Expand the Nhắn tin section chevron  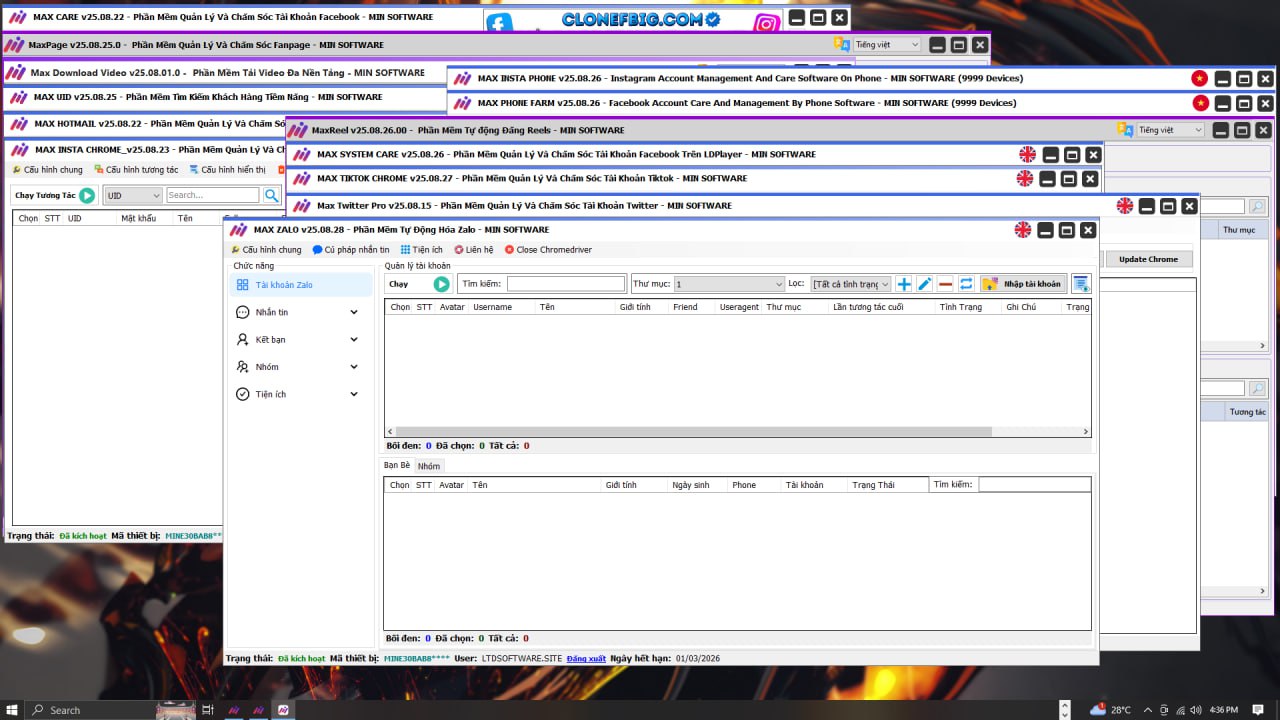pos(353,312)
